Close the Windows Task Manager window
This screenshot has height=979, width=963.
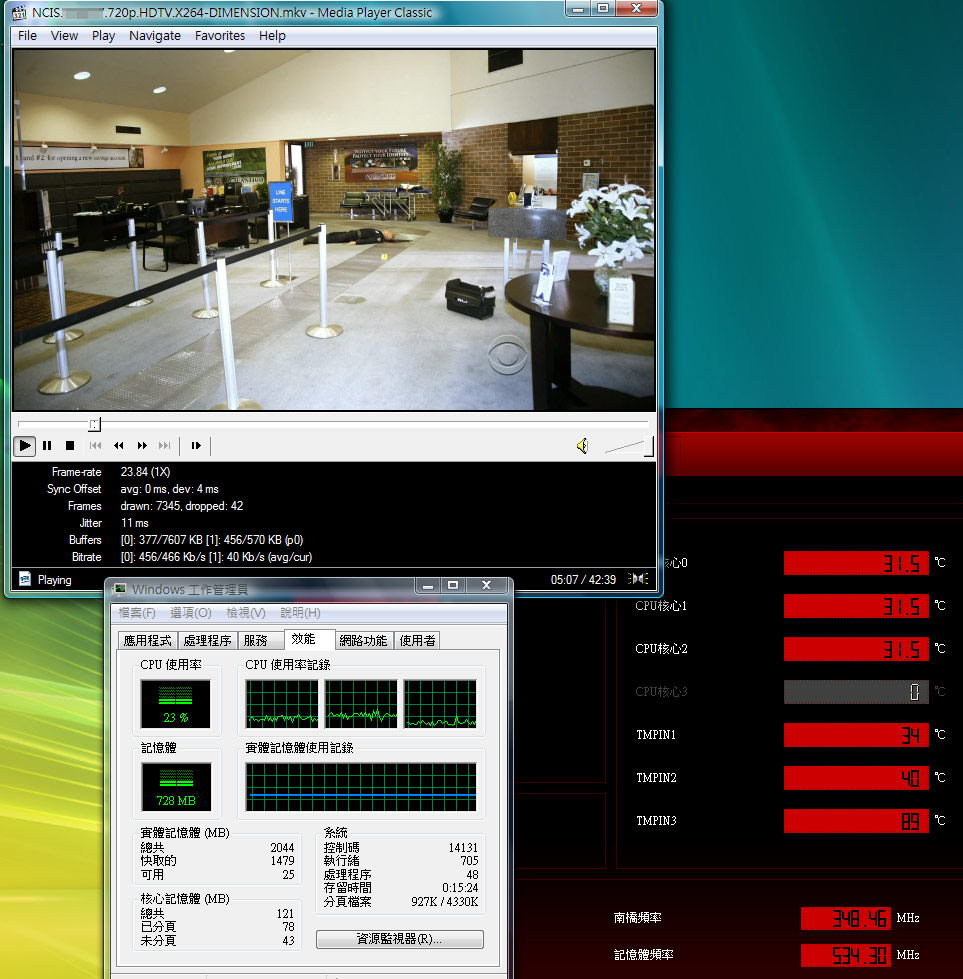[487, 586]
